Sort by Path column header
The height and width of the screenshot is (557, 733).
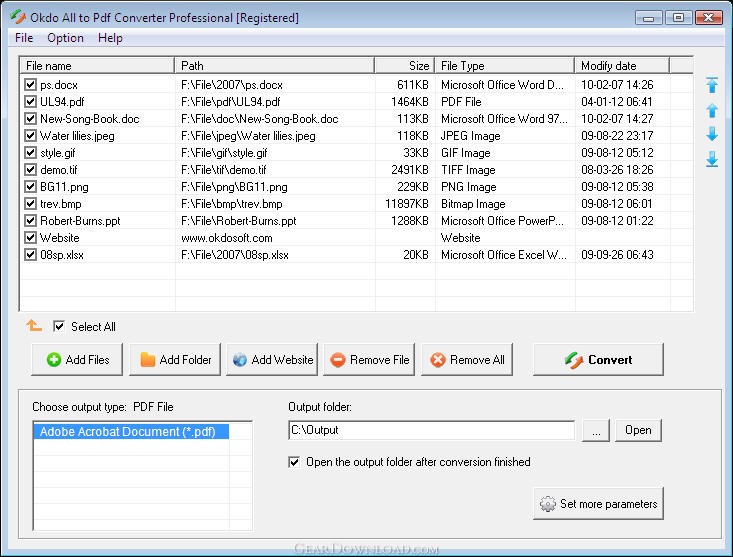[274, 65]
